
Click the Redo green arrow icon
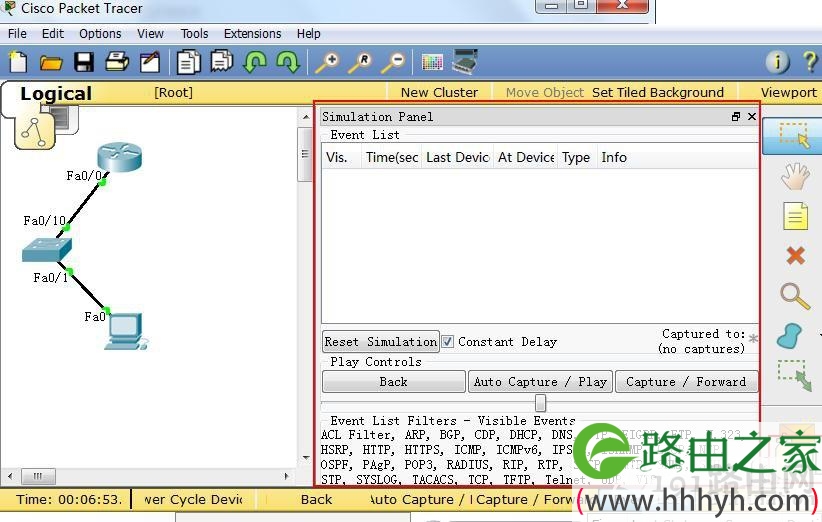288,62
